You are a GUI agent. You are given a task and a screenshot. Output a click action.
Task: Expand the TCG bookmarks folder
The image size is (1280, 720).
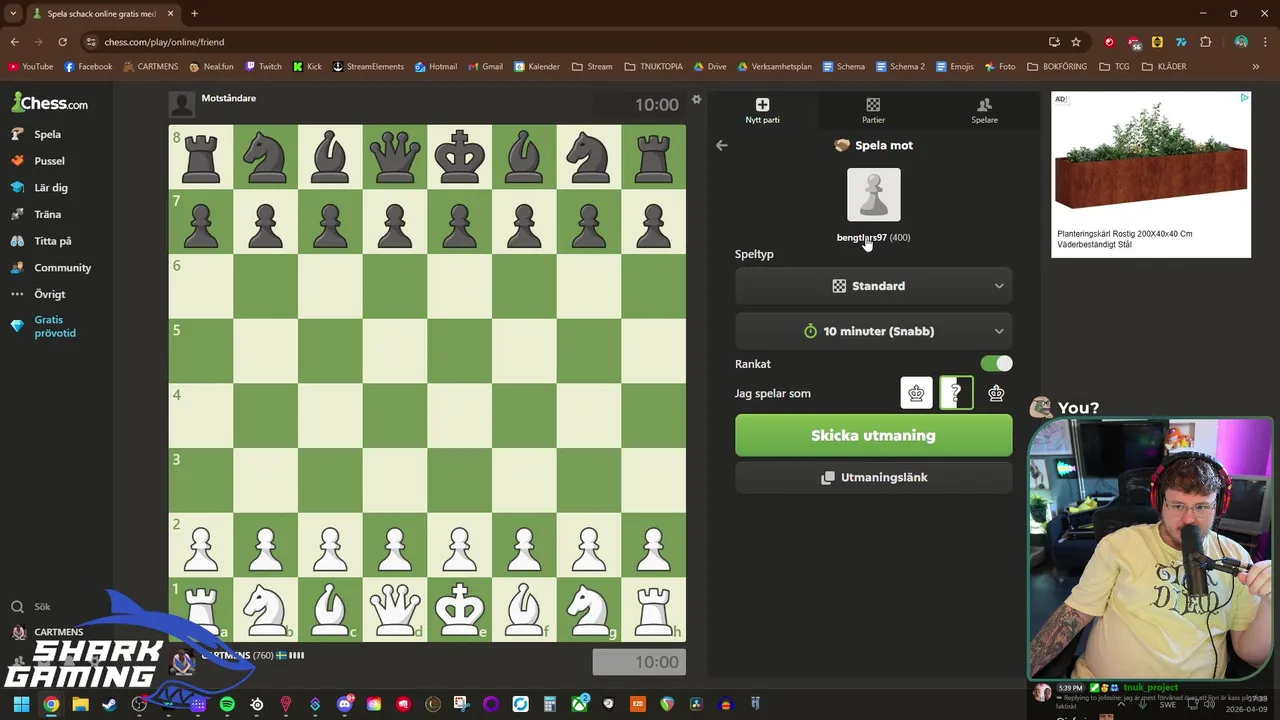coord(1114,67)
